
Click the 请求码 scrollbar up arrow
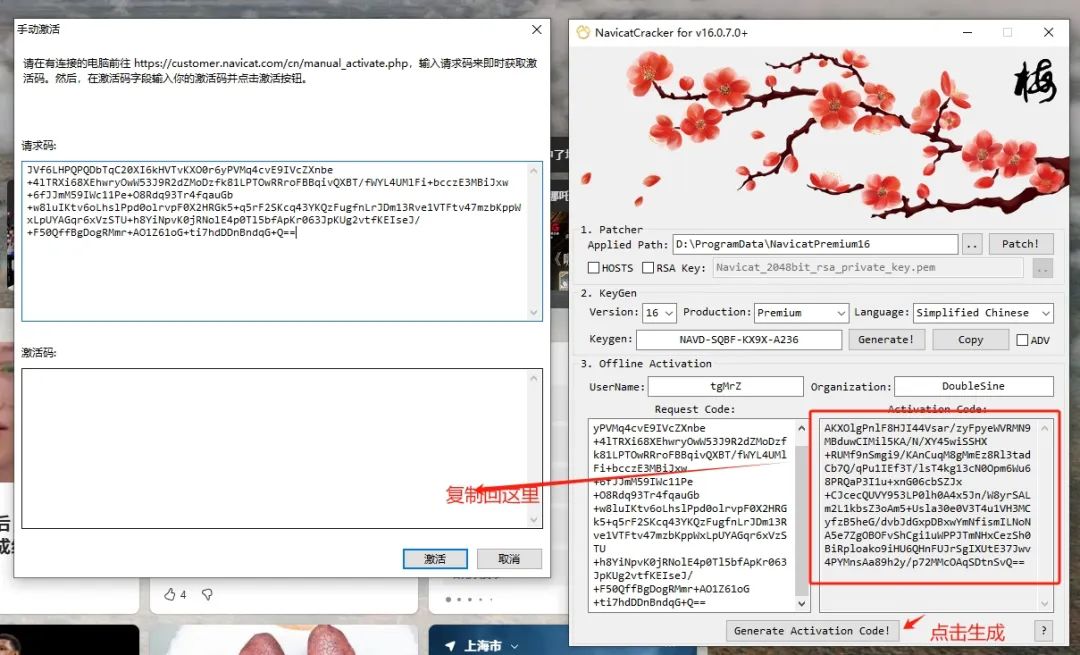(x=534, y=170)
